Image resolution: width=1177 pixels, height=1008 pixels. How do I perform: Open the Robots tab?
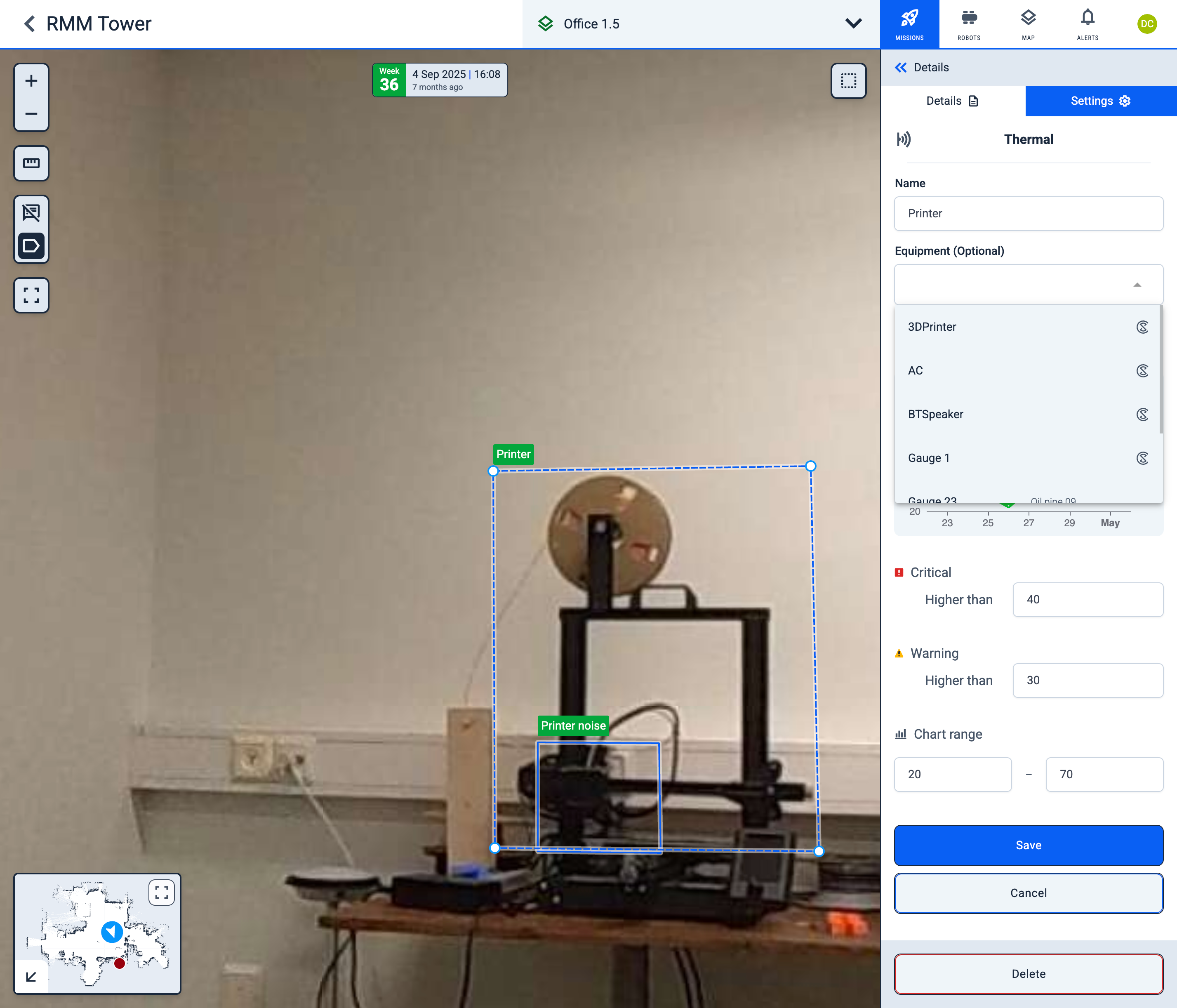pos(968,24)
